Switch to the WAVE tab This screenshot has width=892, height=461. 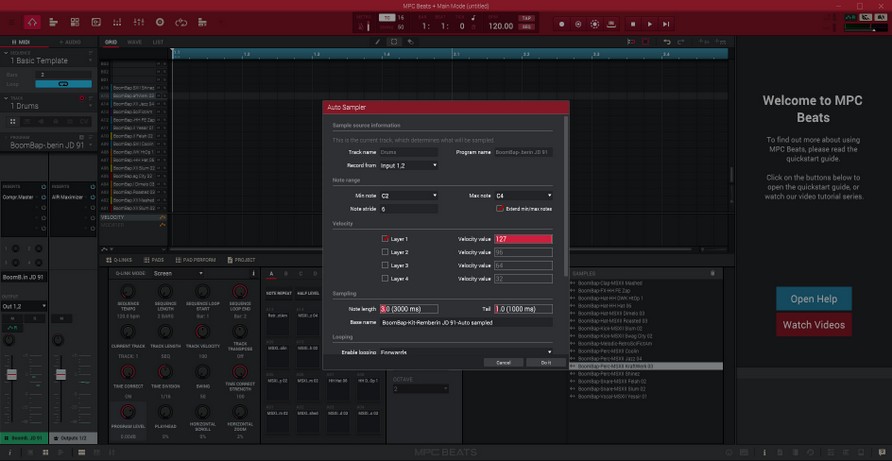click(x=134, y=42)
